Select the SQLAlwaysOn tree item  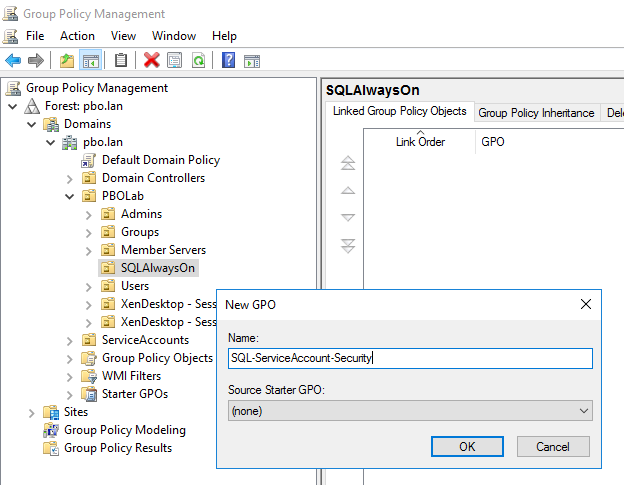coord(158,268)
